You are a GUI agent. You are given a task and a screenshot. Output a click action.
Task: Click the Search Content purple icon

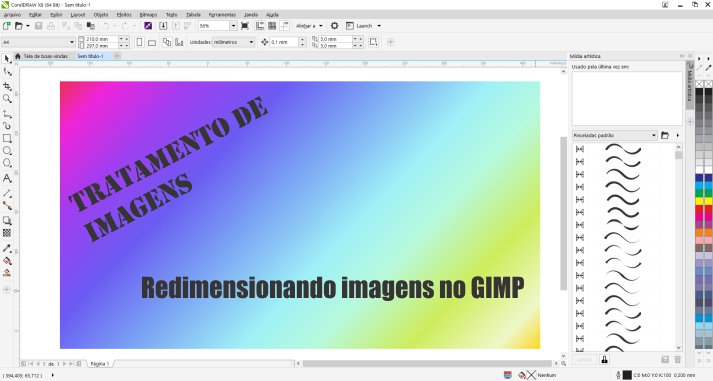[148, 26]
